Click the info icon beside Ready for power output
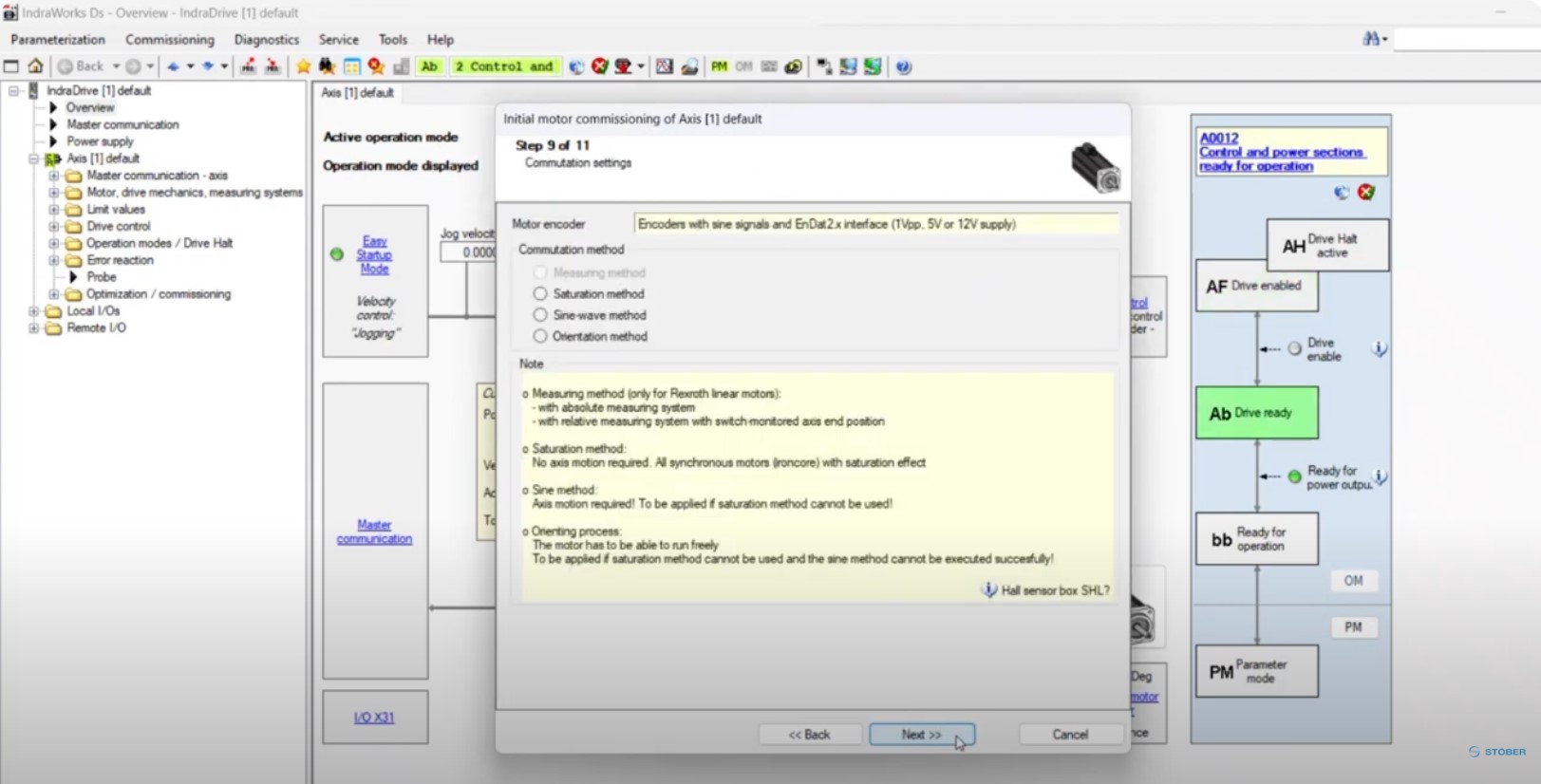Screen dimensions: 1541x784 point(1380,476)
